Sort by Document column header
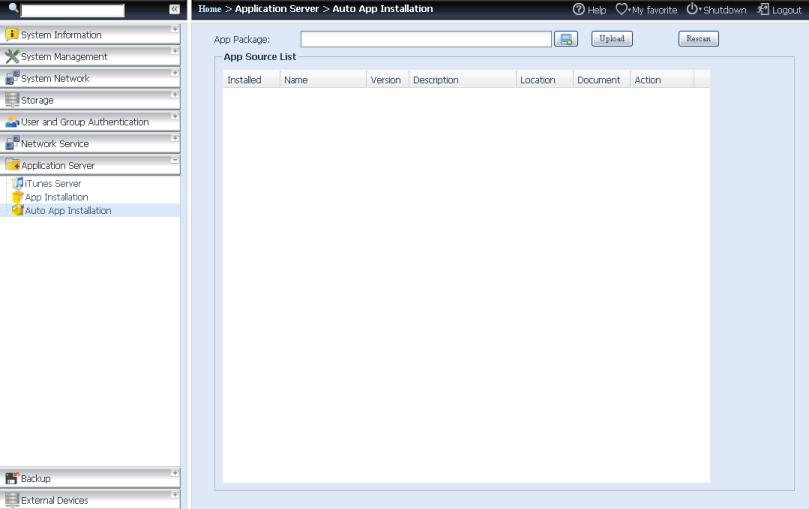This screenshot has height=509, width=809. [602, 79]
